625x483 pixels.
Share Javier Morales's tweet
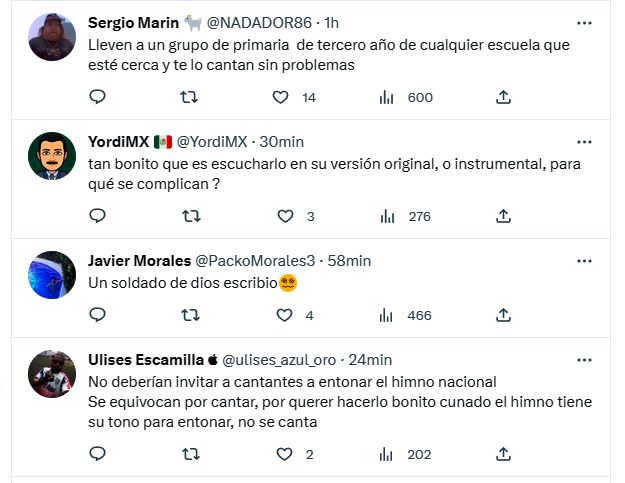504,315
